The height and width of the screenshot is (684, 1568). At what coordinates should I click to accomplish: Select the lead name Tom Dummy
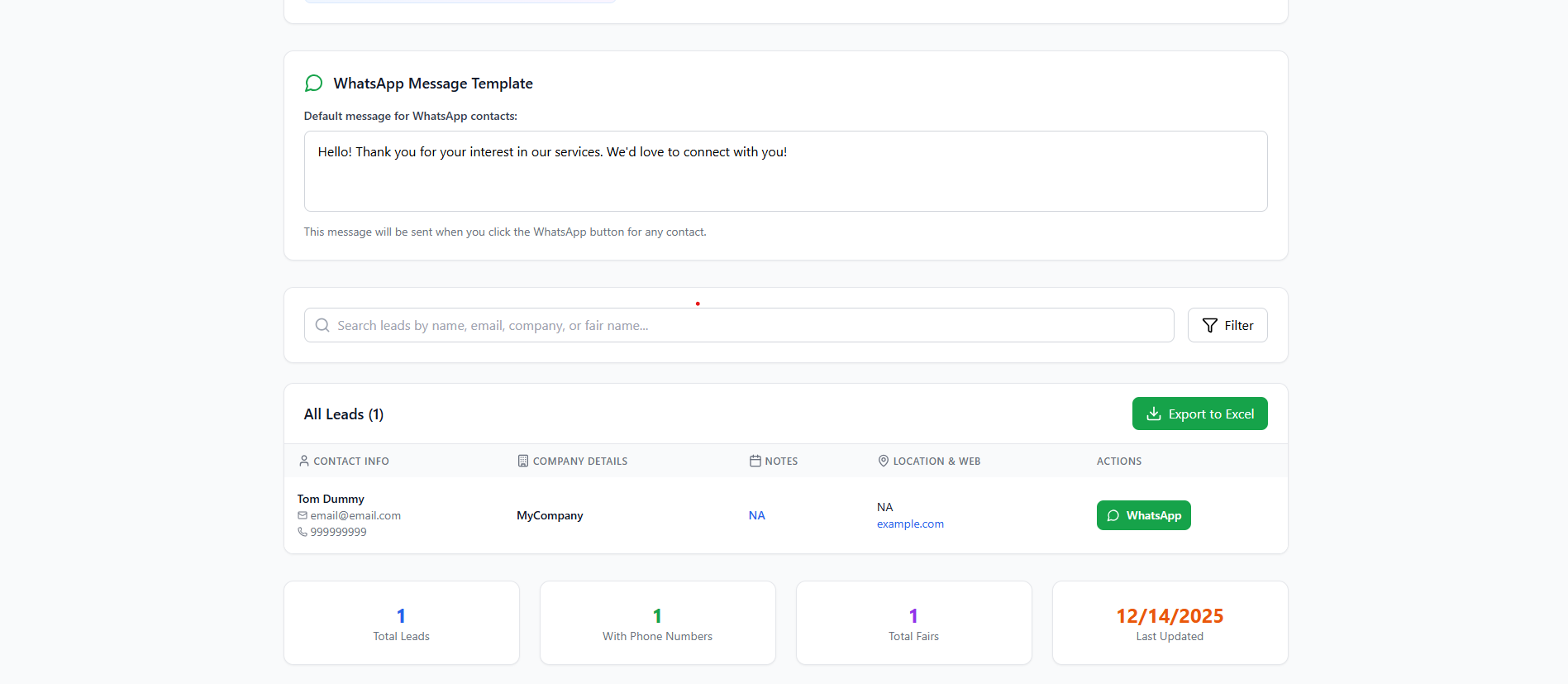pyautogui.click(x=331, y=499)
